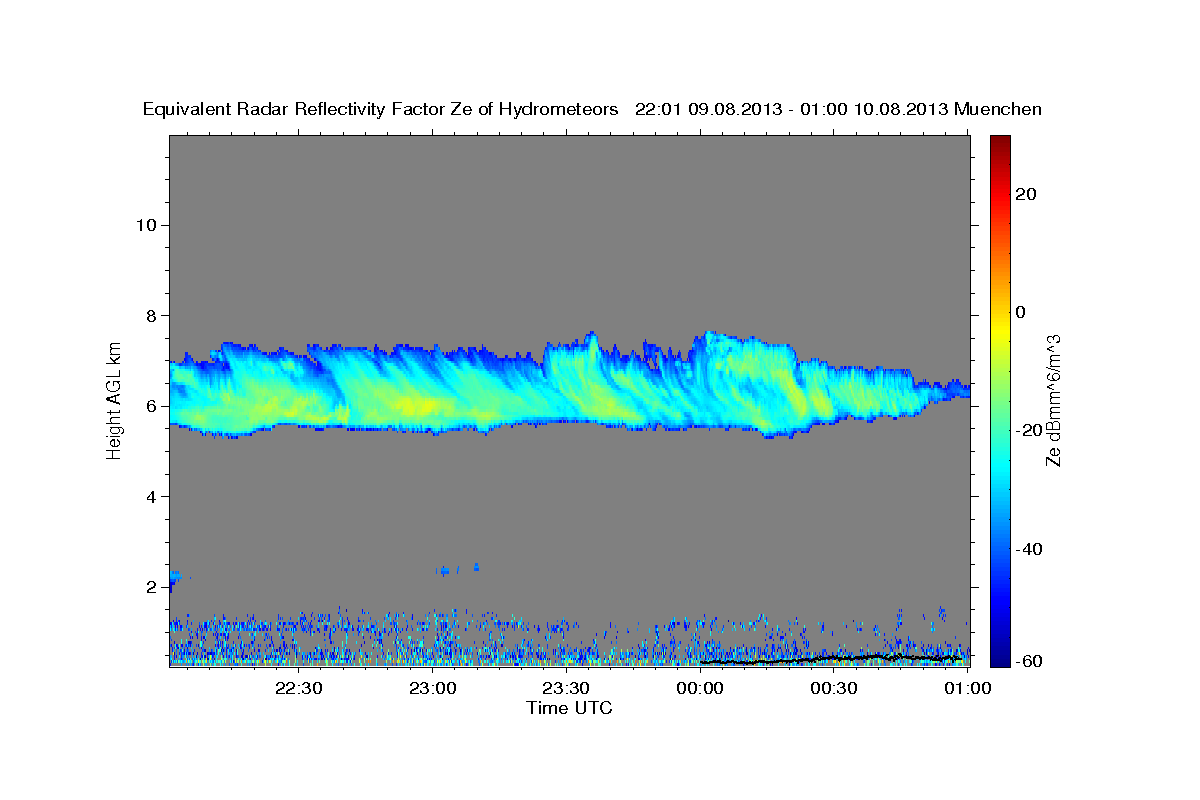Click the 'Ze dBmm^6/m^3' colorbar label
This screenshot has height=800, width=1200.
coord(1053,401)
